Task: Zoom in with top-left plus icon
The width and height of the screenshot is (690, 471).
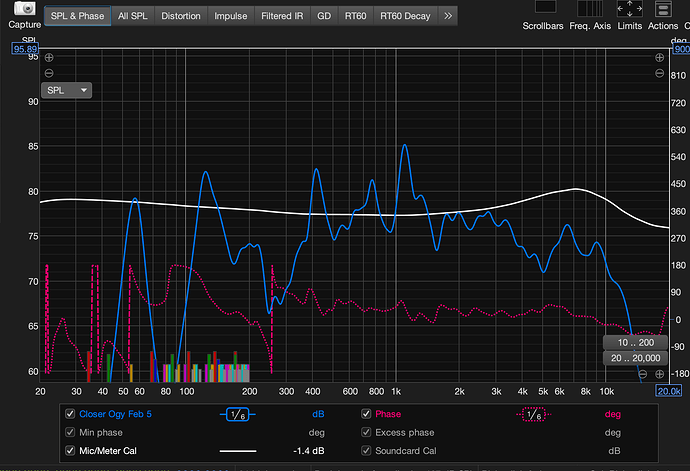Action: pos(49,57)
